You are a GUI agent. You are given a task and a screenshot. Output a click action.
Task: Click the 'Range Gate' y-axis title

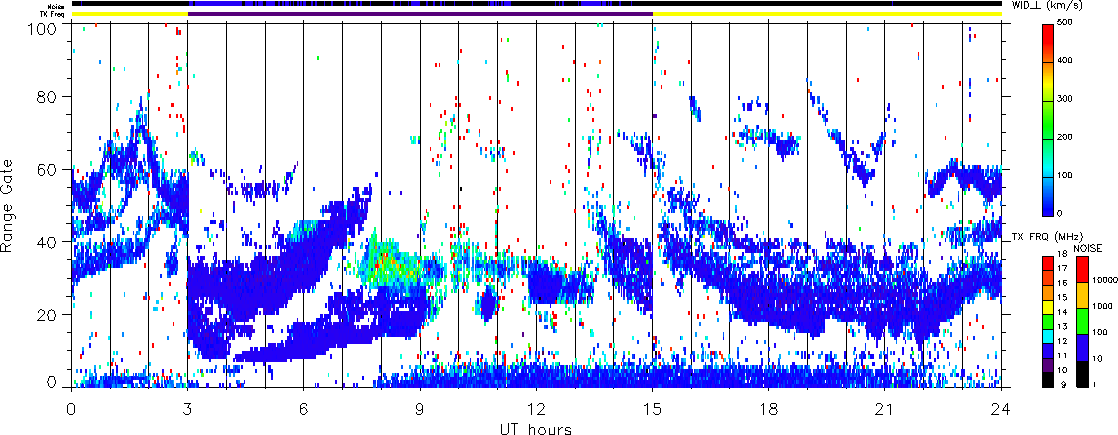click(8, 205)
